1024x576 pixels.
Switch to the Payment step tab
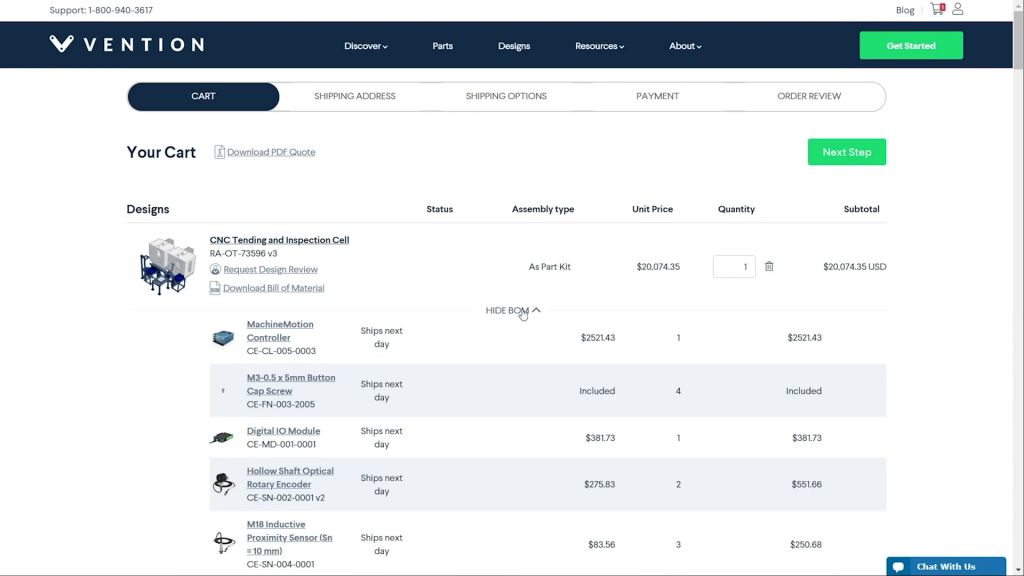[657, 96]
